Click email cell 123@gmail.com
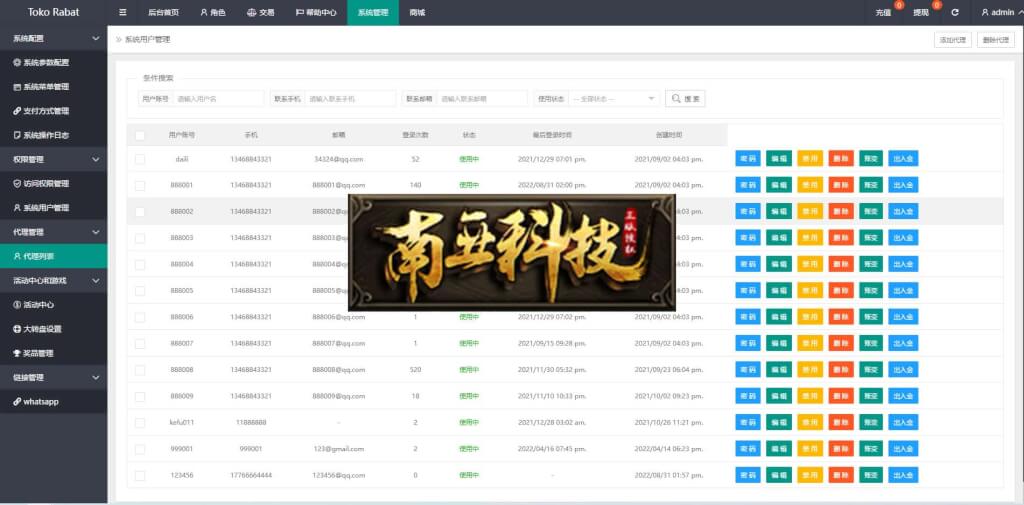 coord(338,449)
